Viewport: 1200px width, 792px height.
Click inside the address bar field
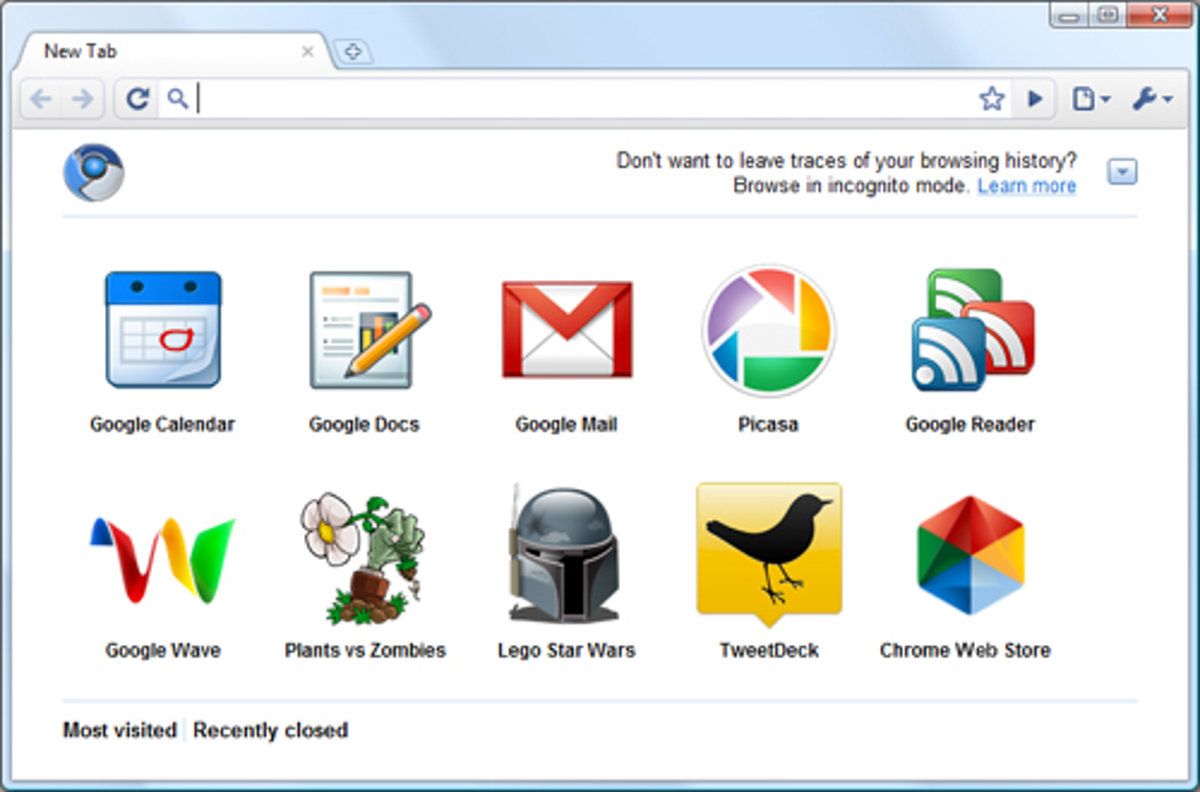click(x=580, y=98)
